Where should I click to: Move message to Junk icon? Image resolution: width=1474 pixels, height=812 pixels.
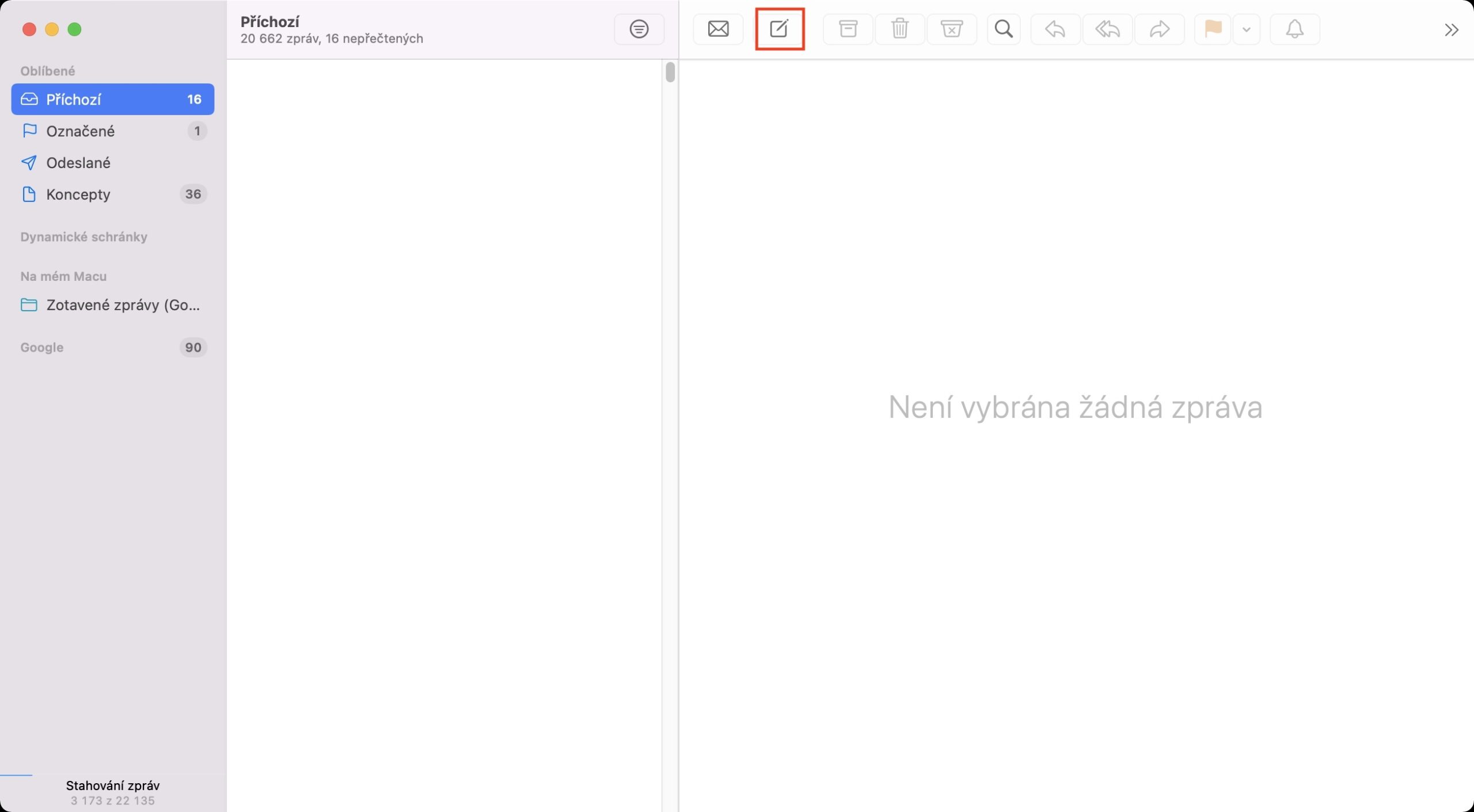pyautogui.click(x=951, y=29)
